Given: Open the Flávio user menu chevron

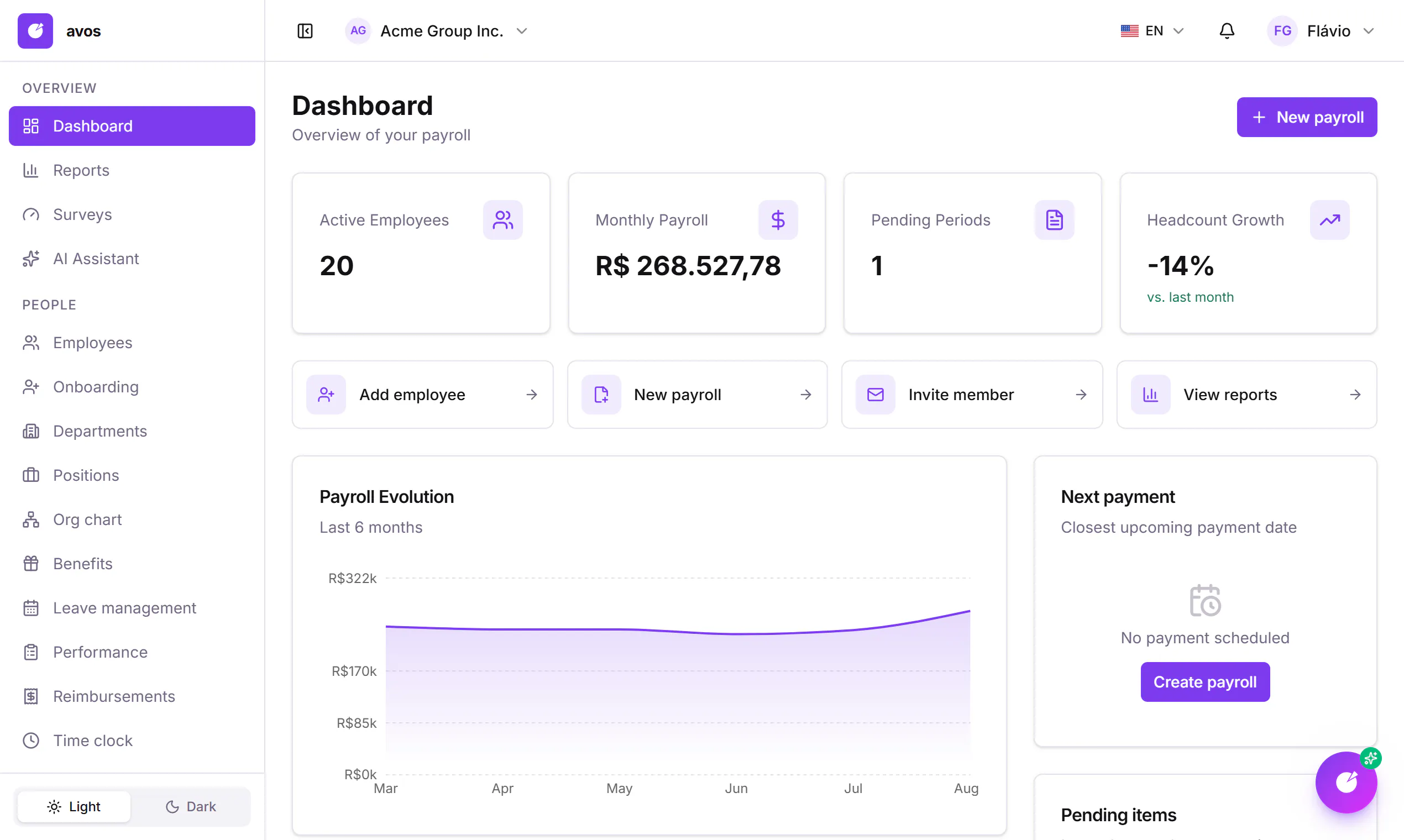Looking at the screenshot, I should pos(1369,30).
